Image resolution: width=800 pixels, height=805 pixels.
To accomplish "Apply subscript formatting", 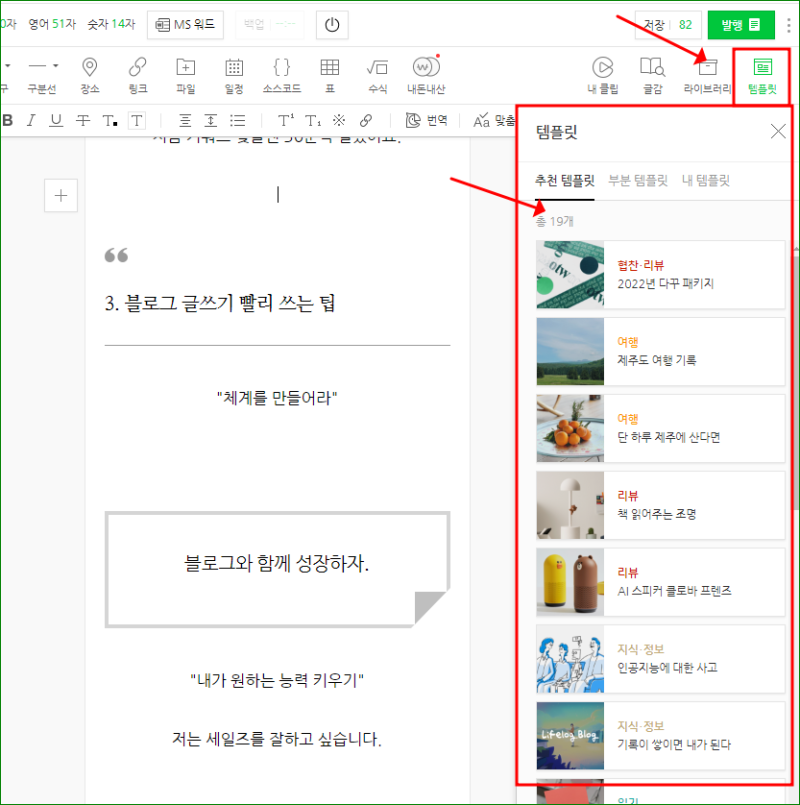I will 313,120.
